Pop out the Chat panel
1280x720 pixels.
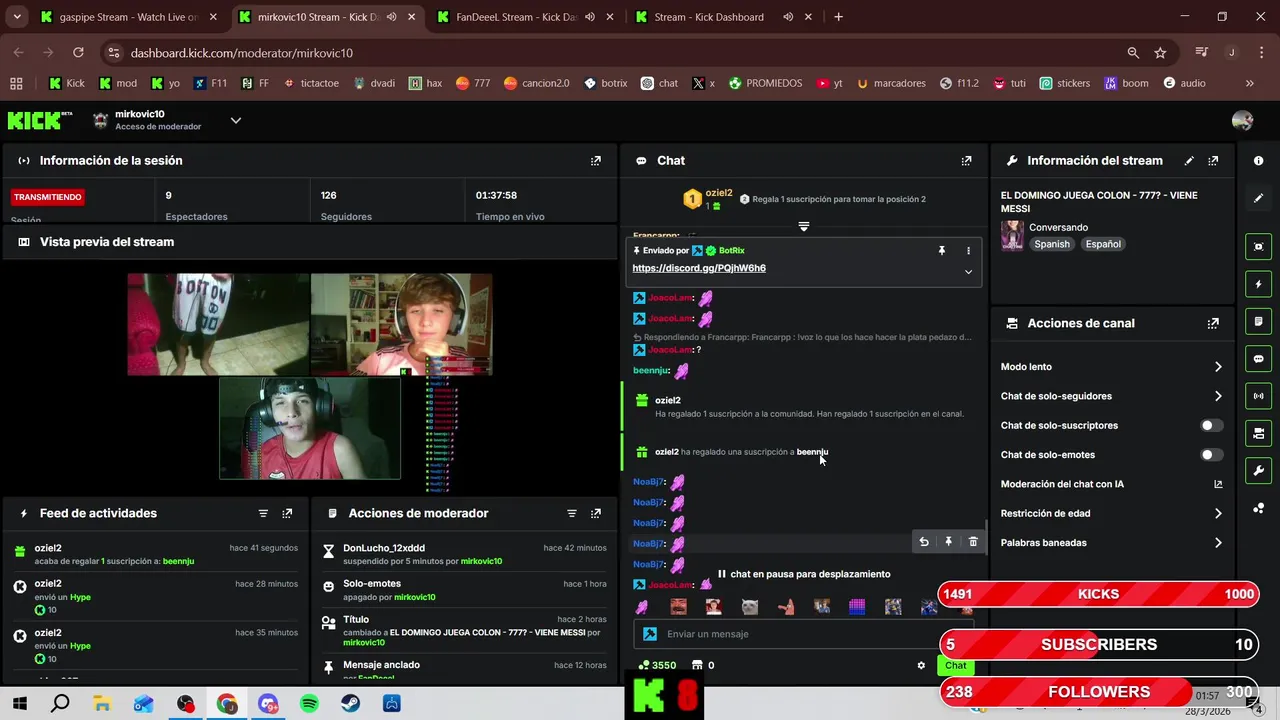(x=966, y=160)
